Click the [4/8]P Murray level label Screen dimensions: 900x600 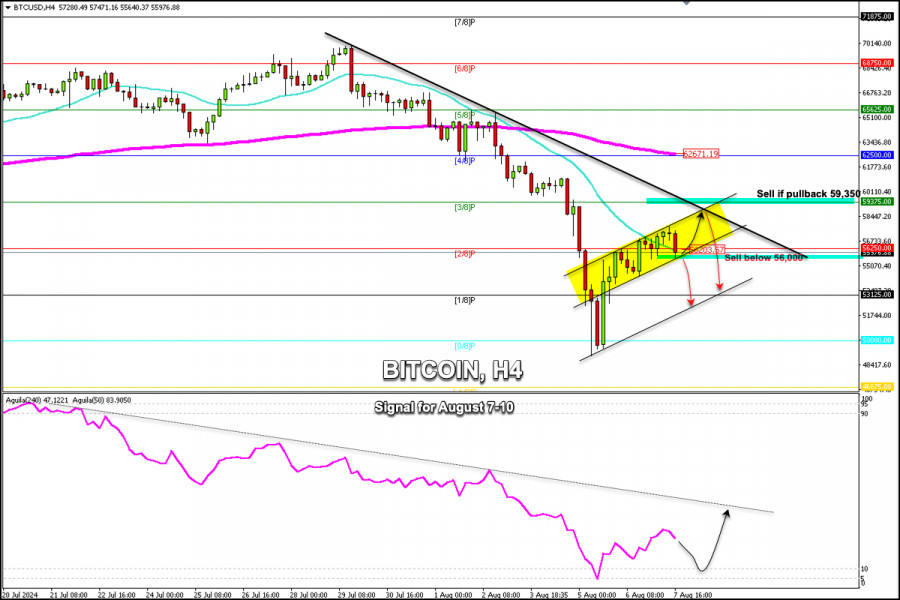[464, 161]
